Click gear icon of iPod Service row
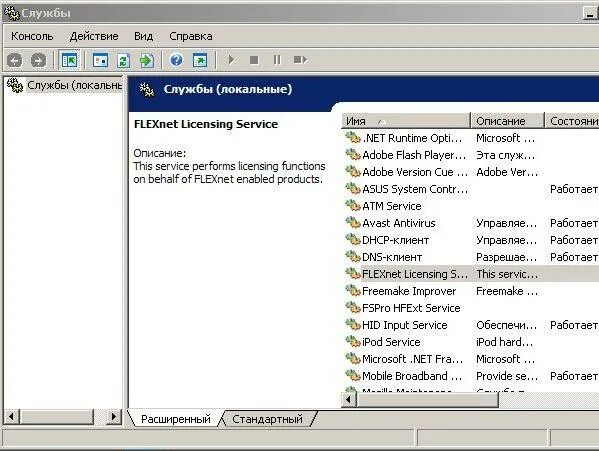Image resolution: width=599 pixels, height=451 pixels. (353, 341)
